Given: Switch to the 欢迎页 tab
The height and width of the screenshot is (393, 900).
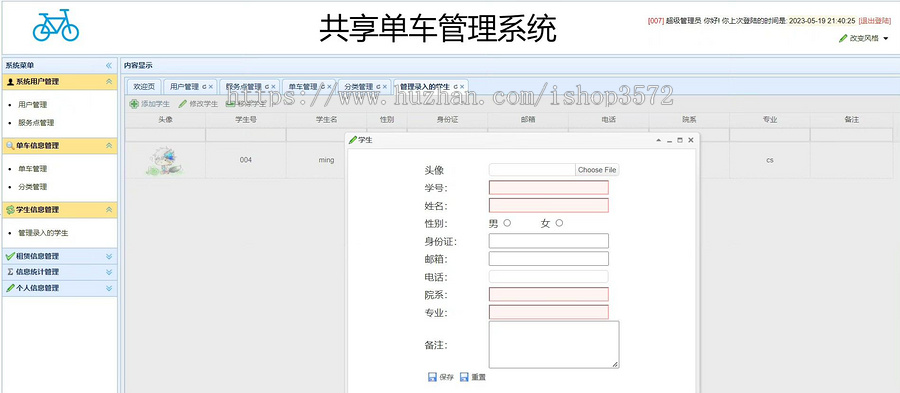Looking at the screenshot, I should 144,87.
